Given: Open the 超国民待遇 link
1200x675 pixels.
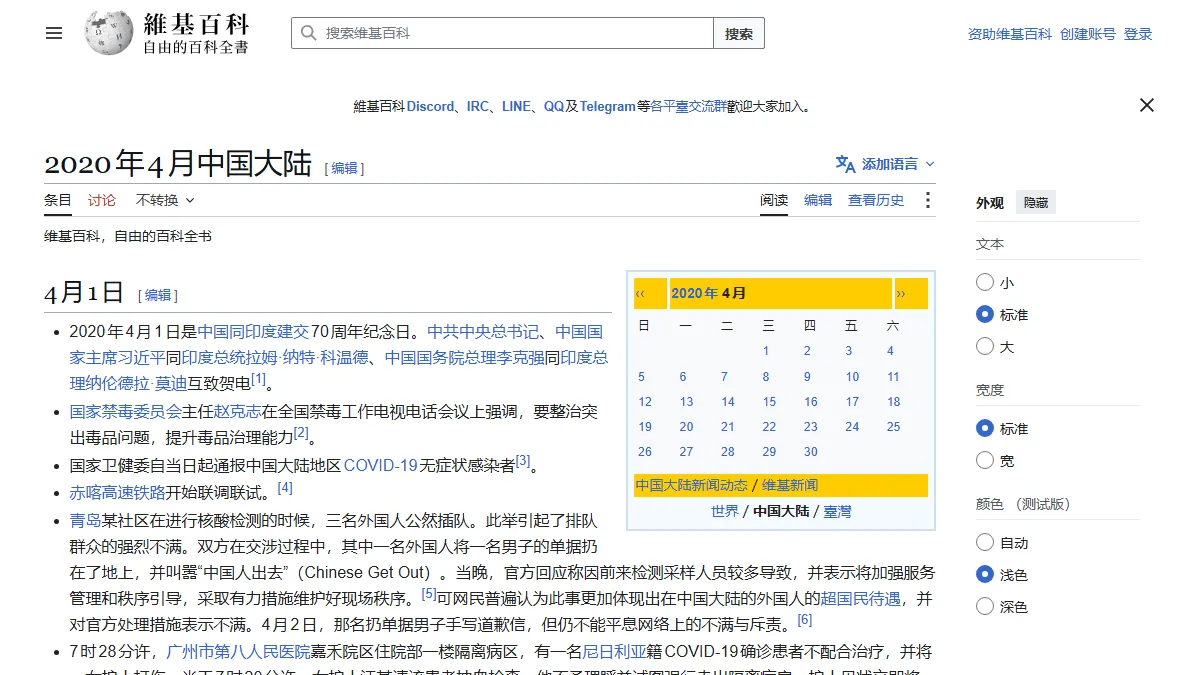Looking at the screenshot, I should pyautogui.click(x=861, y=599).
